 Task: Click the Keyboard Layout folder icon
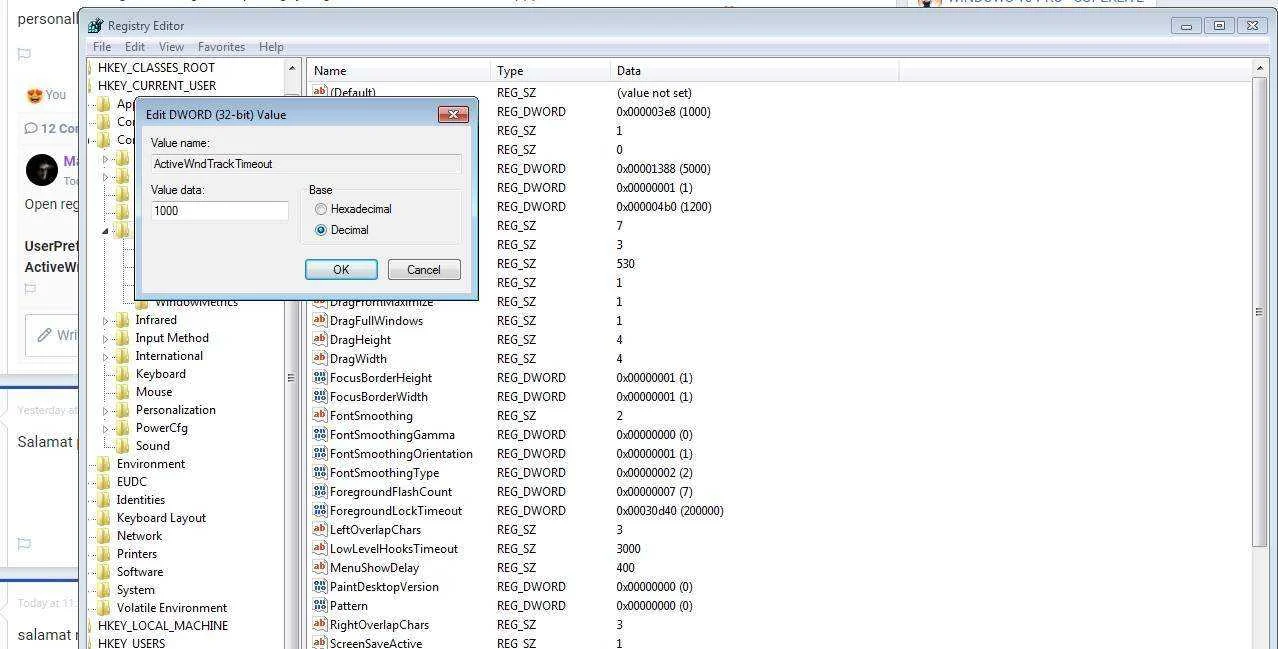103,518
